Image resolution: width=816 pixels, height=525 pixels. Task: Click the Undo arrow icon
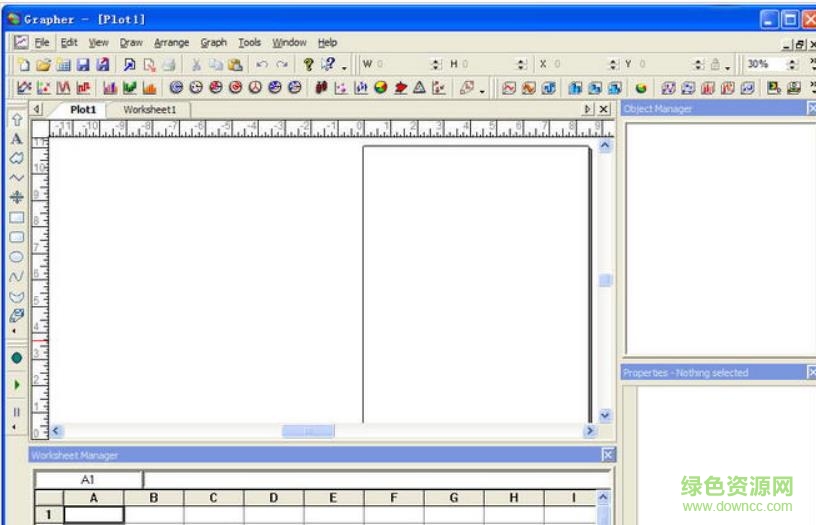(x=261, y=65)
